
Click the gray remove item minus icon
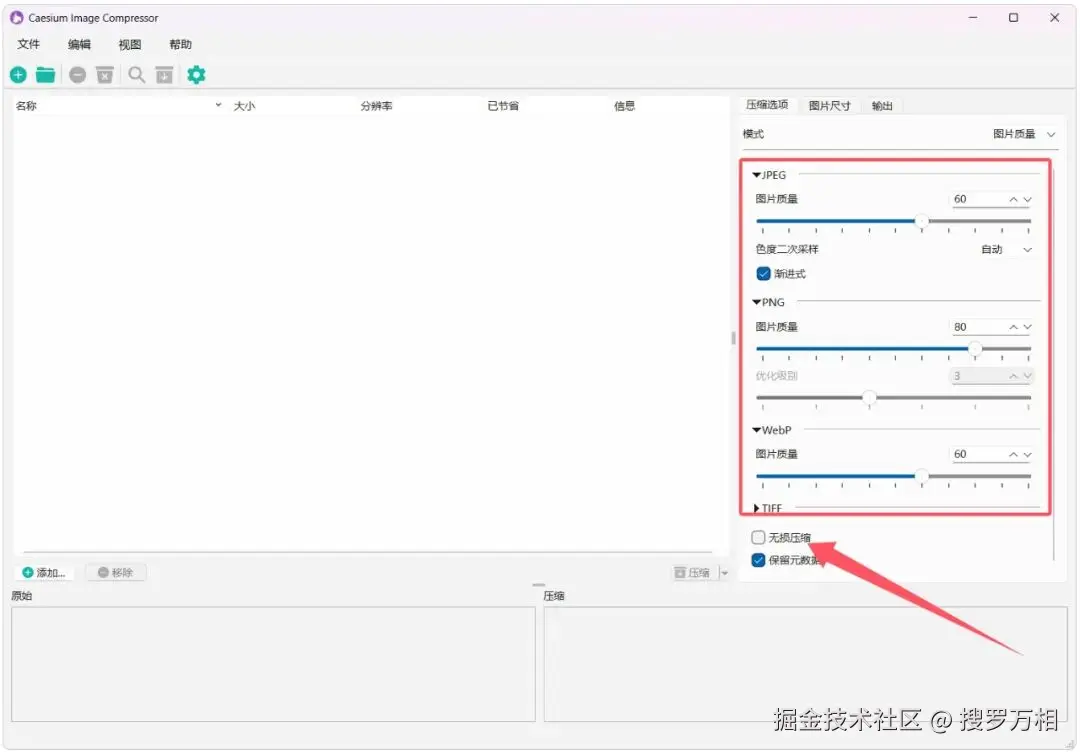(x=78, y=74)
